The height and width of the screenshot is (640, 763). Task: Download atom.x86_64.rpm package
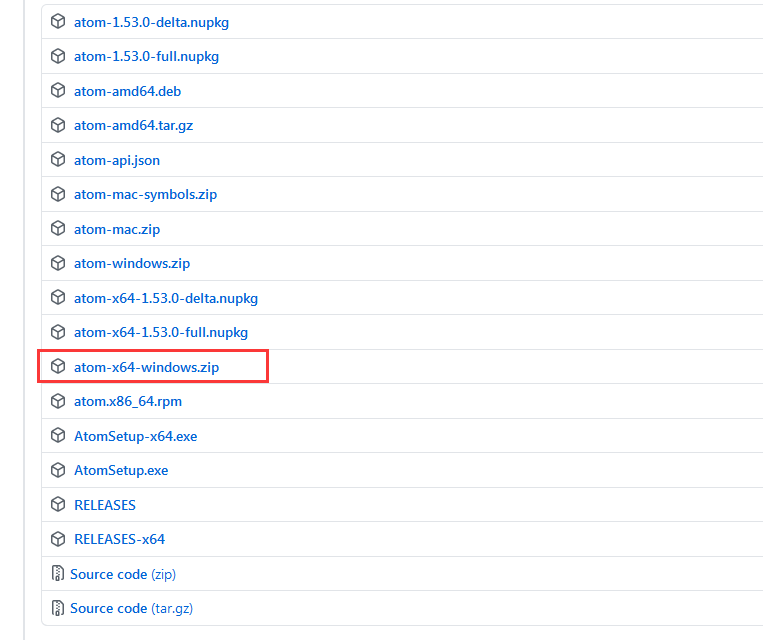pyautogui.click(x=128, y=402)
